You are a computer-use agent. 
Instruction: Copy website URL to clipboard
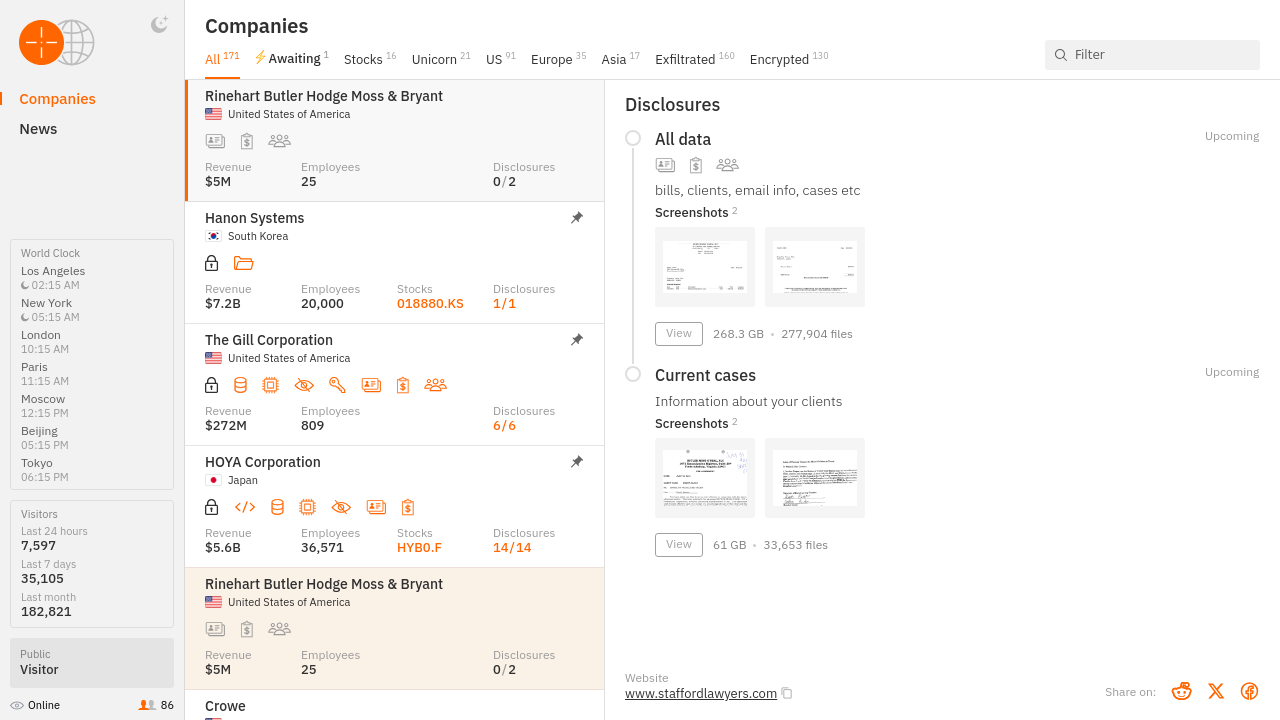pyautogui.click(x=787, y=693)
